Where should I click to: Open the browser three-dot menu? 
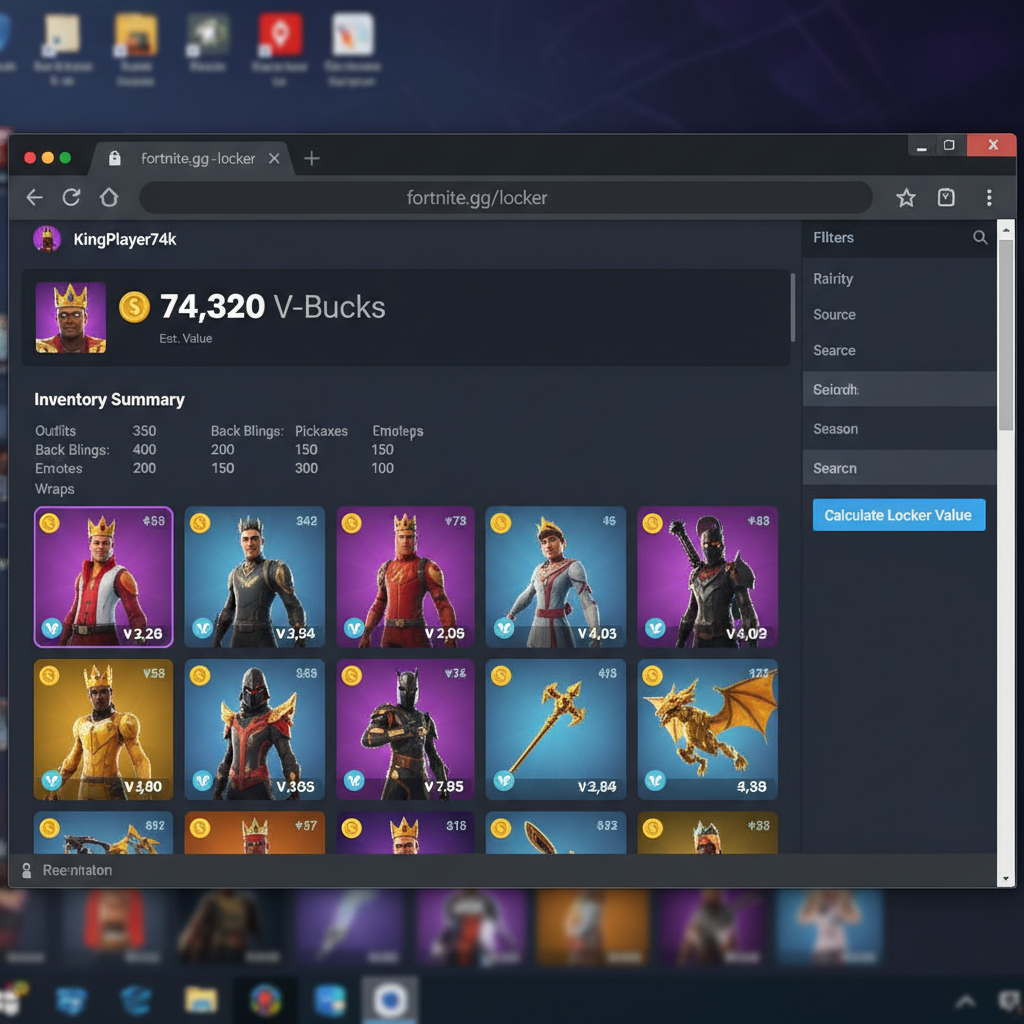coord(989,197)
